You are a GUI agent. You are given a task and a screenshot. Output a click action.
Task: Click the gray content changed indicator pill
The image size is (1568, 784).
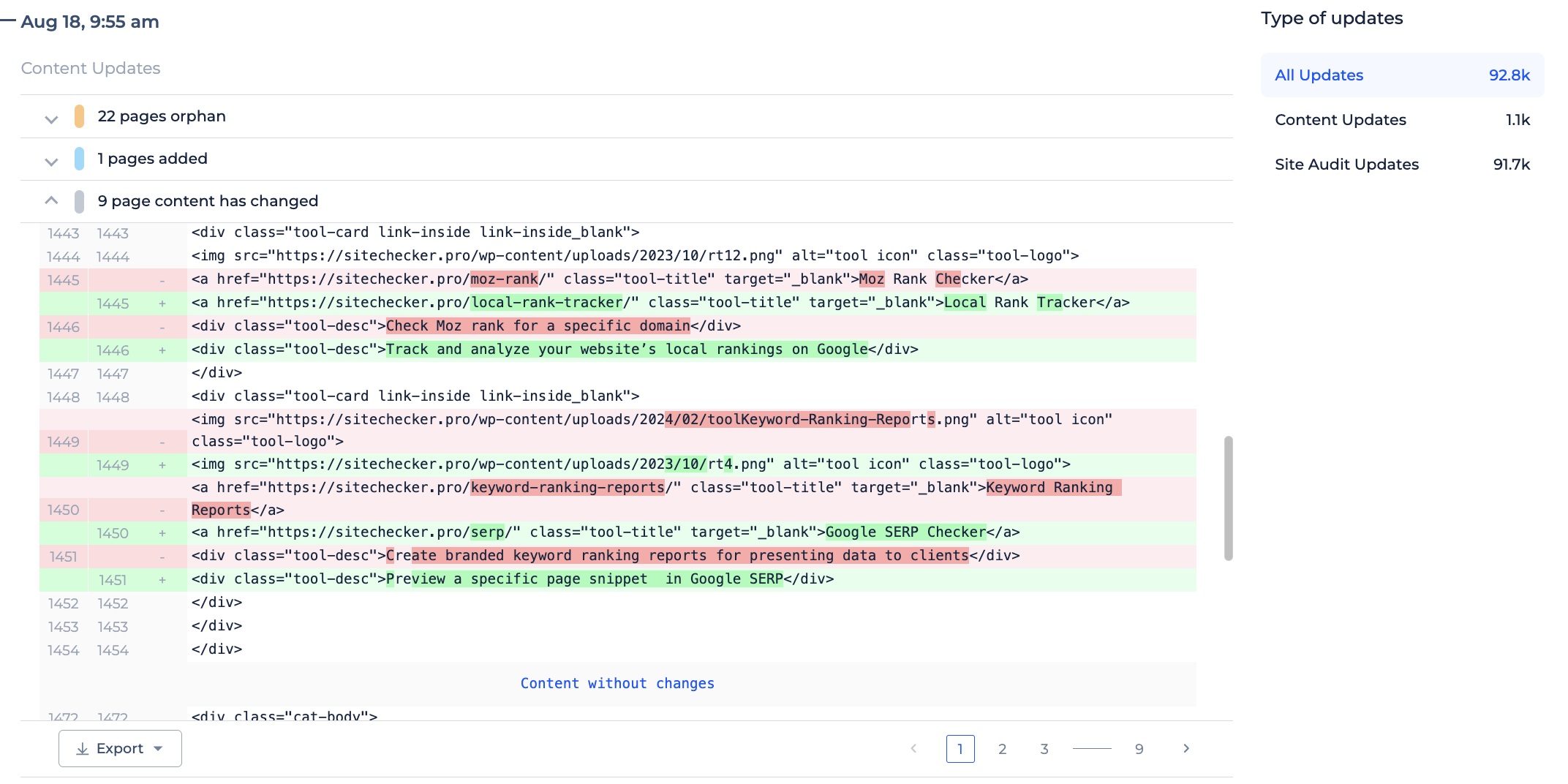(x=79, y=201)
